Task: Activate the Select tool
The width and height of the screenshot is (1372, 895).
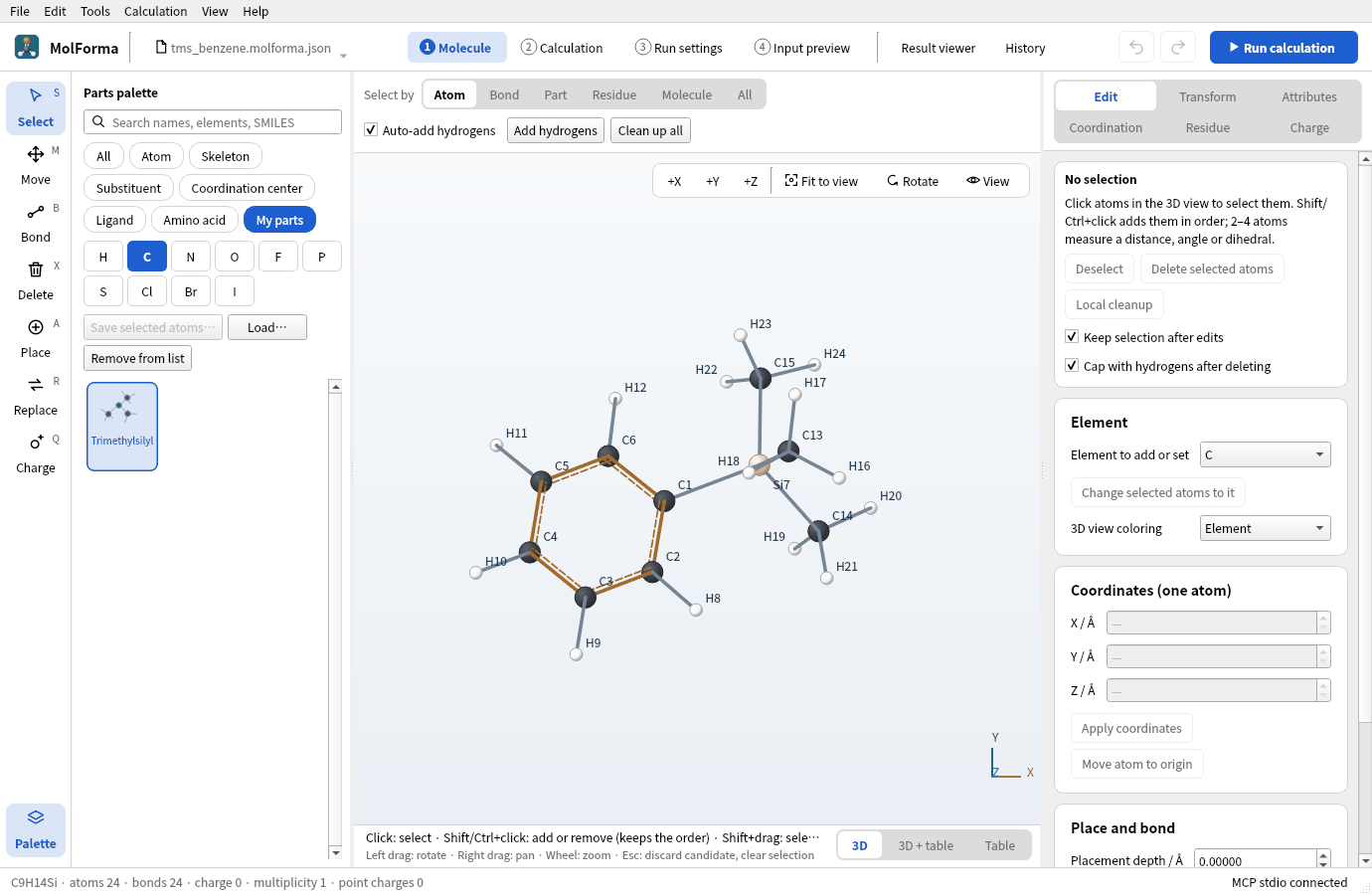Action: [36, 107]
